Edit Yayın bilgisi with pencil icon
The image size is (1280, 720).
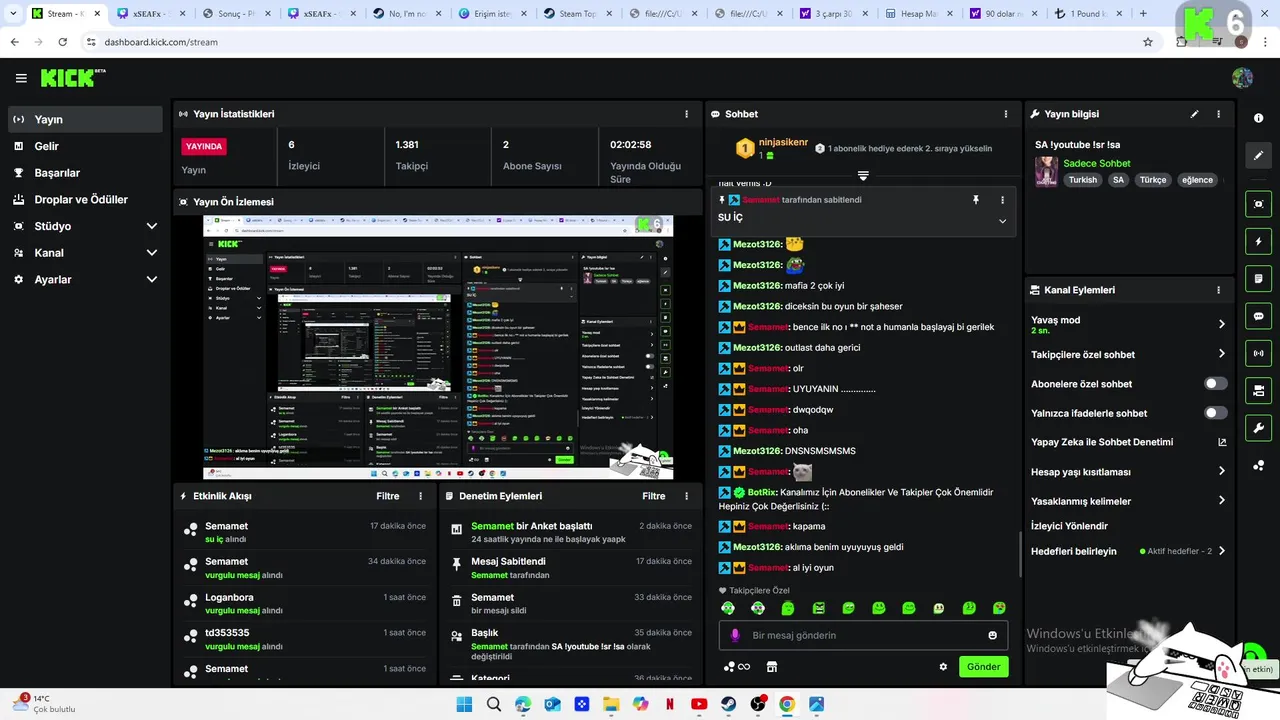tap(1194, 114)
